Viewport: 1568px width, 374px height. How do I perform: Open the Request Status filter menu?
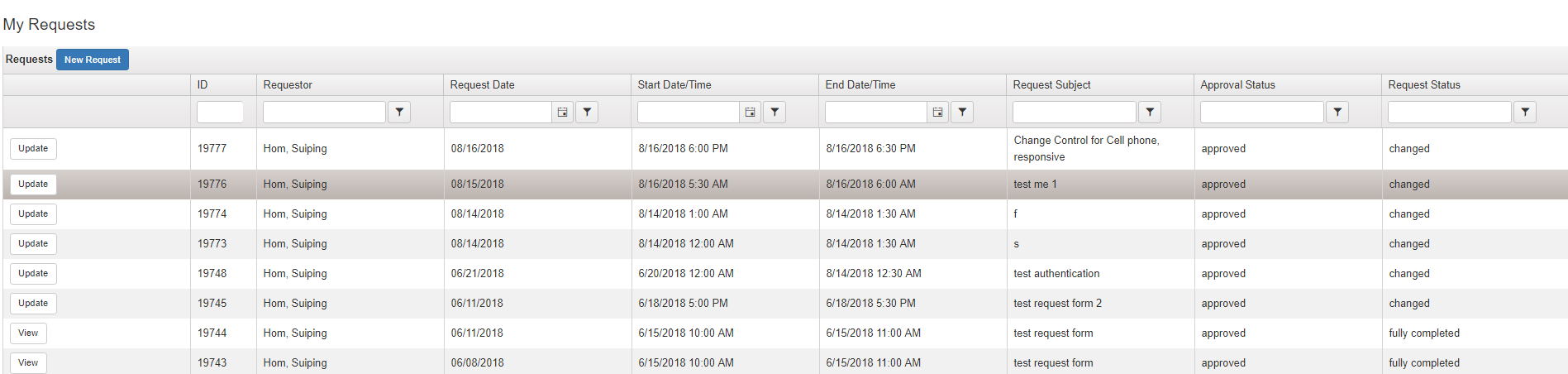click(x=1525, y=113)
